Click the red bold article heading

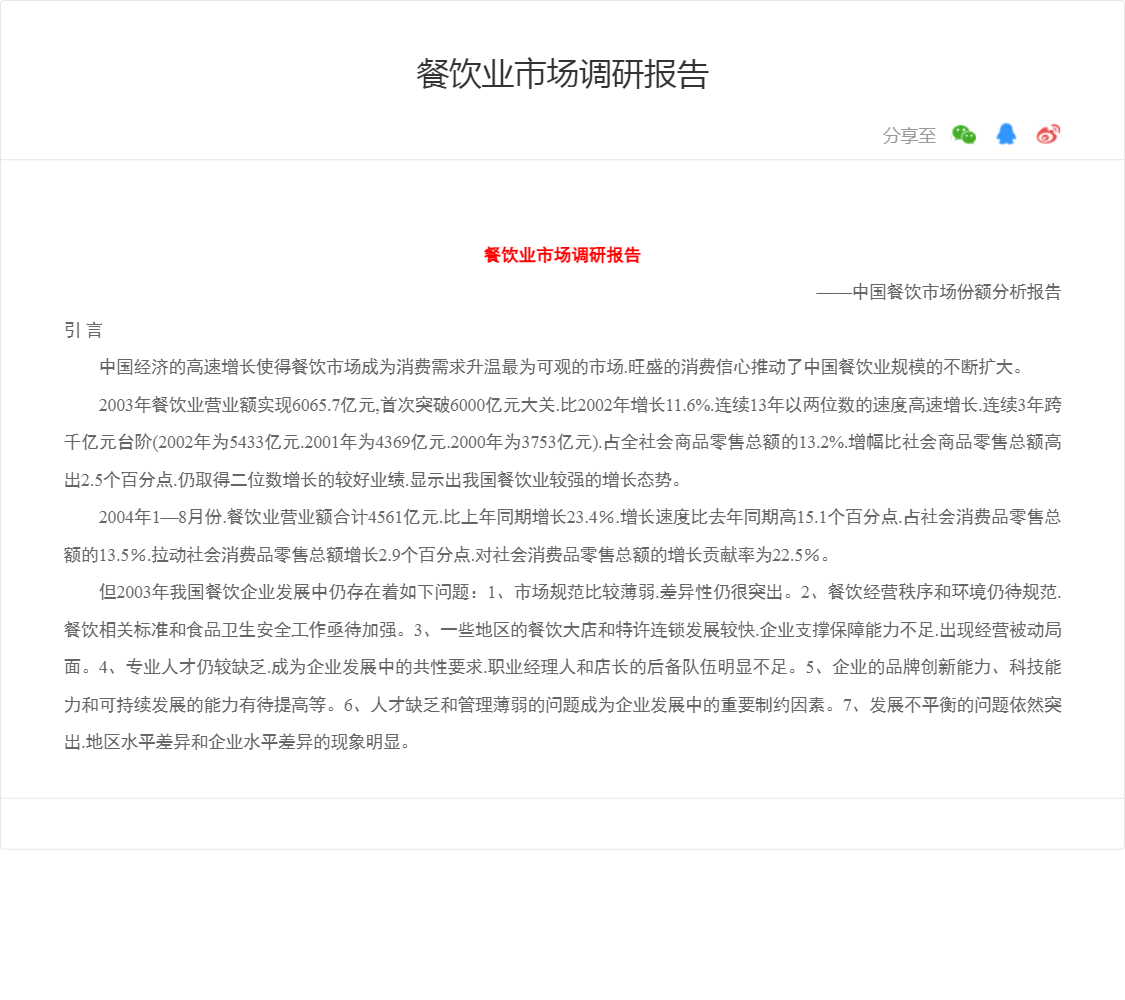[x=562, y=255]
